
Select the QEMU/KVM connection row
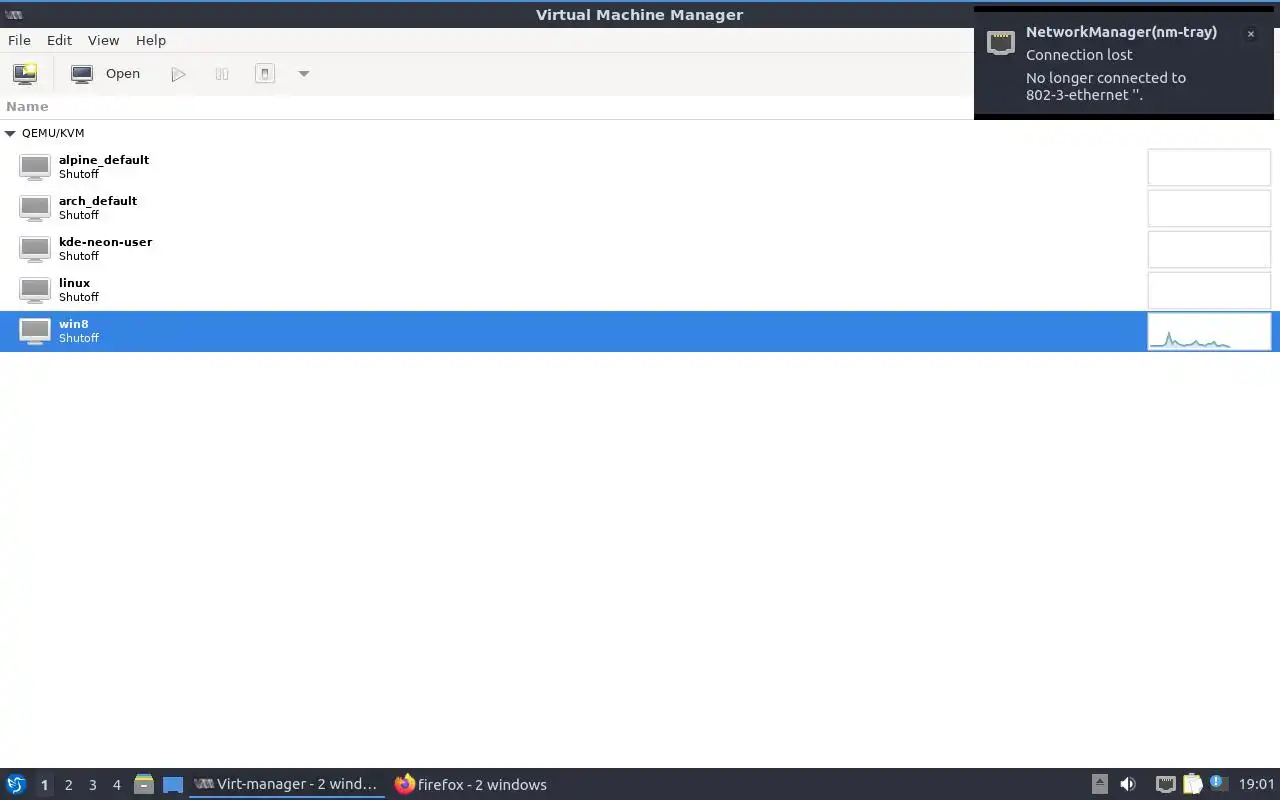(x=640, y=133)
